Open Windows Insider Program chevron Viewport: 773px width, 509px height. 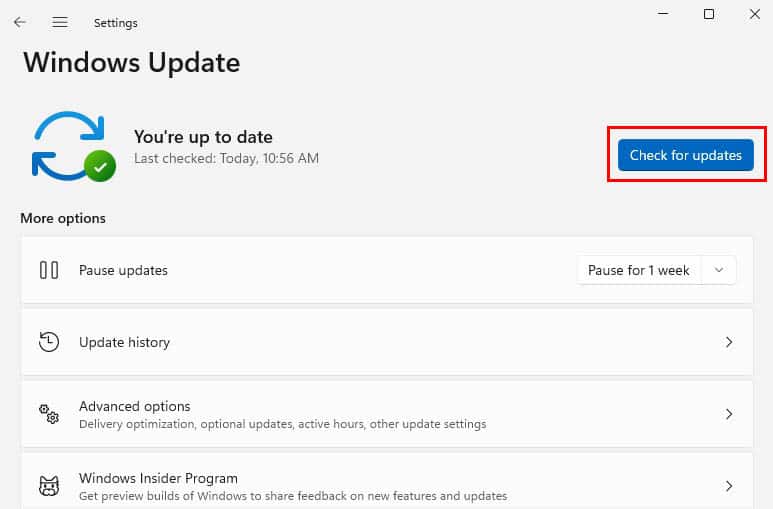(x=729, y=486)
